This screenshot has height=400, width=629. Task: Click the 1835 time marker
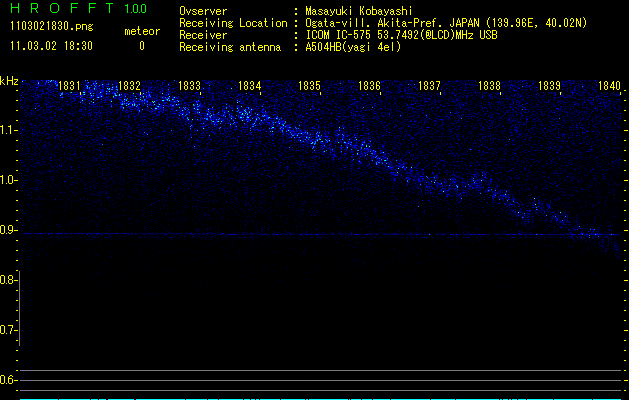click(309, 86)
